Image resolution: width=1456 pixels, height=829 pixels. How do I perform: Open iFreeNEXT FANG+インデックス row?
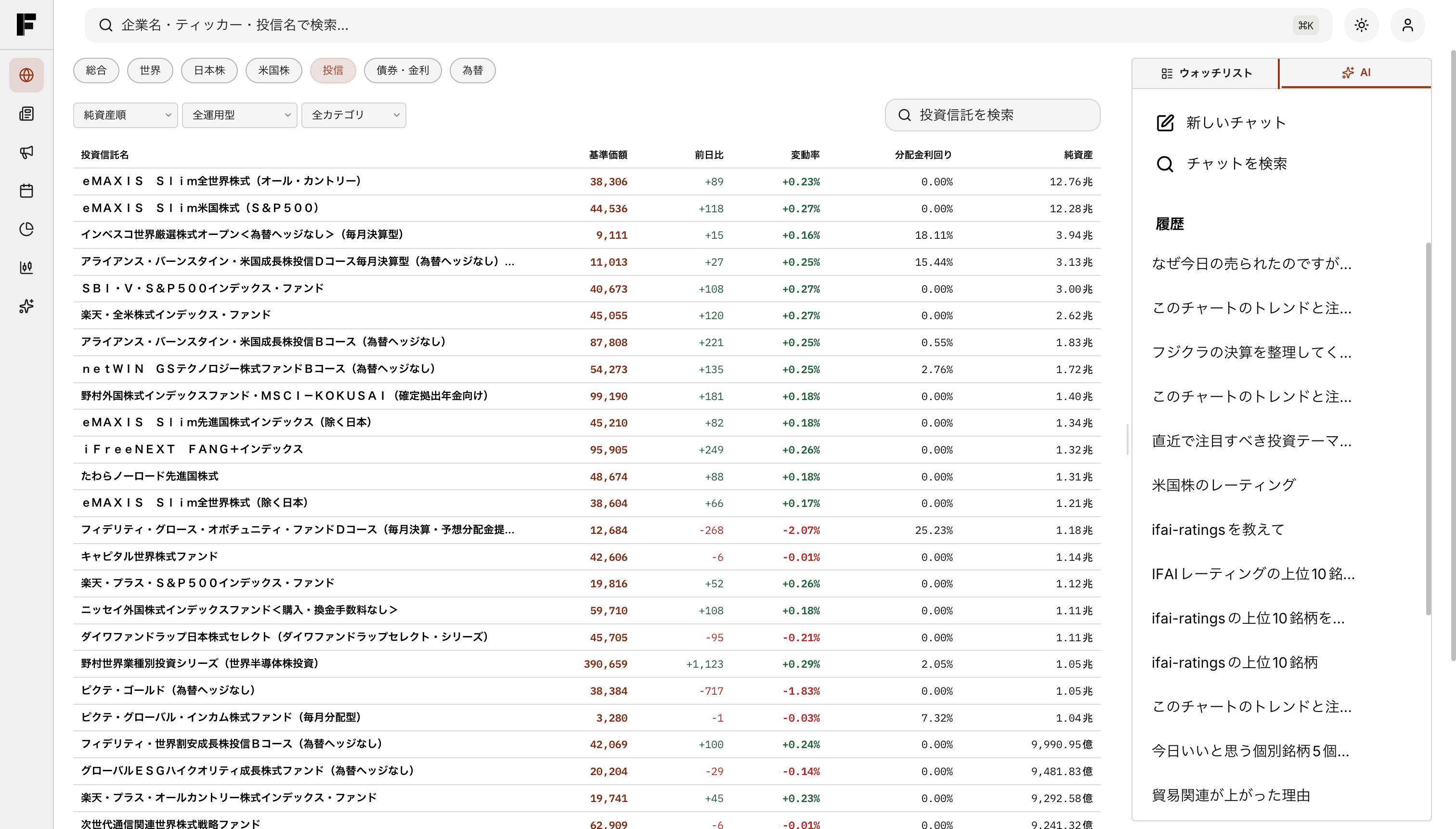[x=586, y=449]
